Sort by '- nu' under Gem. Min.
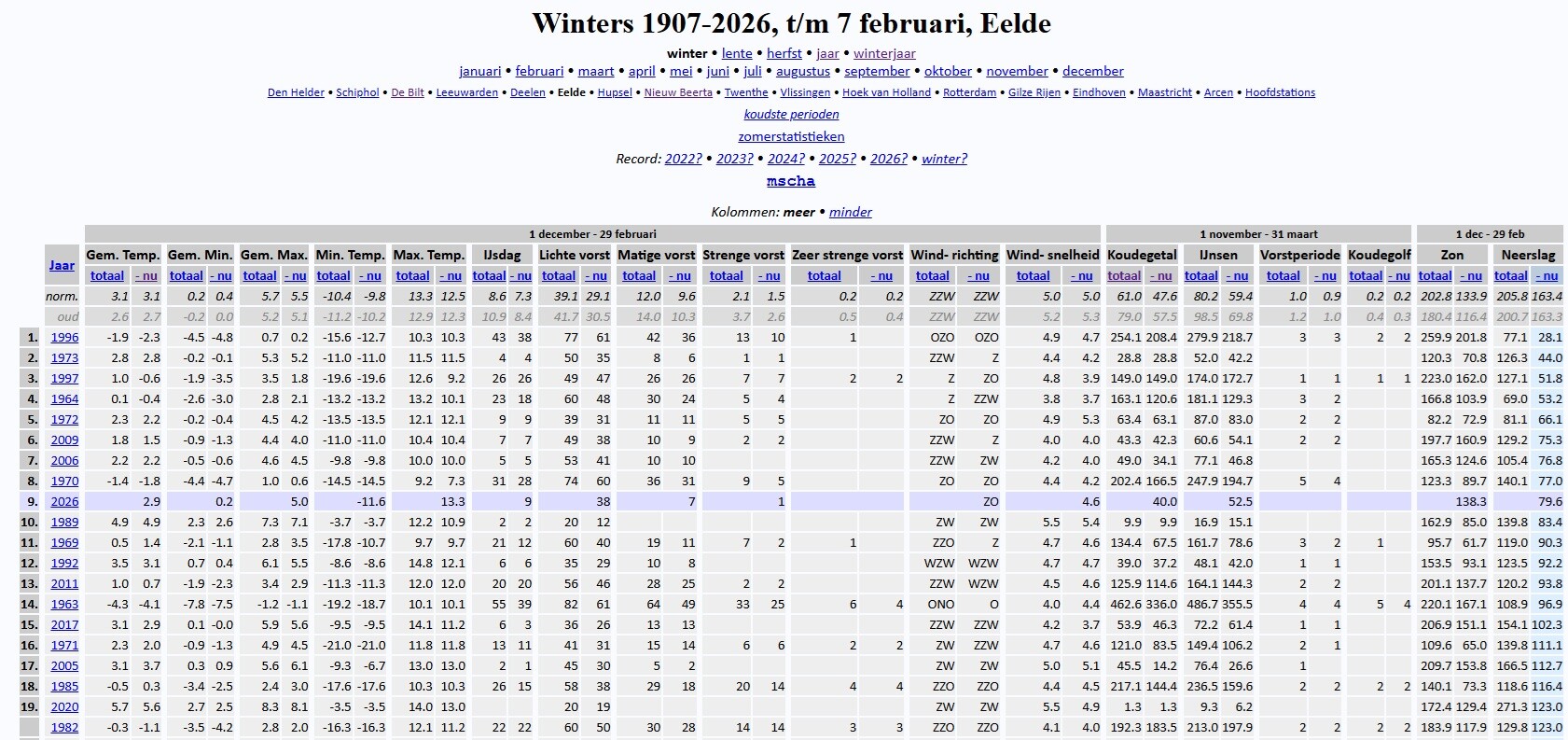 (221, 275)
